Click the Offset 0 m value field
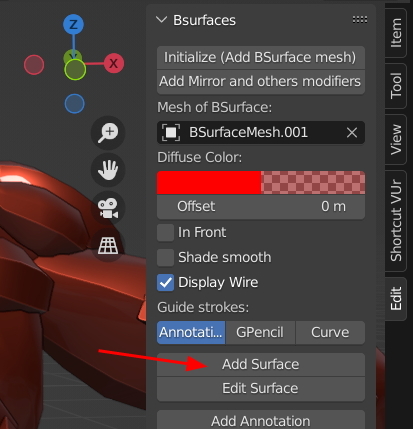Viewport: 413px width, 429px height. (261, 207)
